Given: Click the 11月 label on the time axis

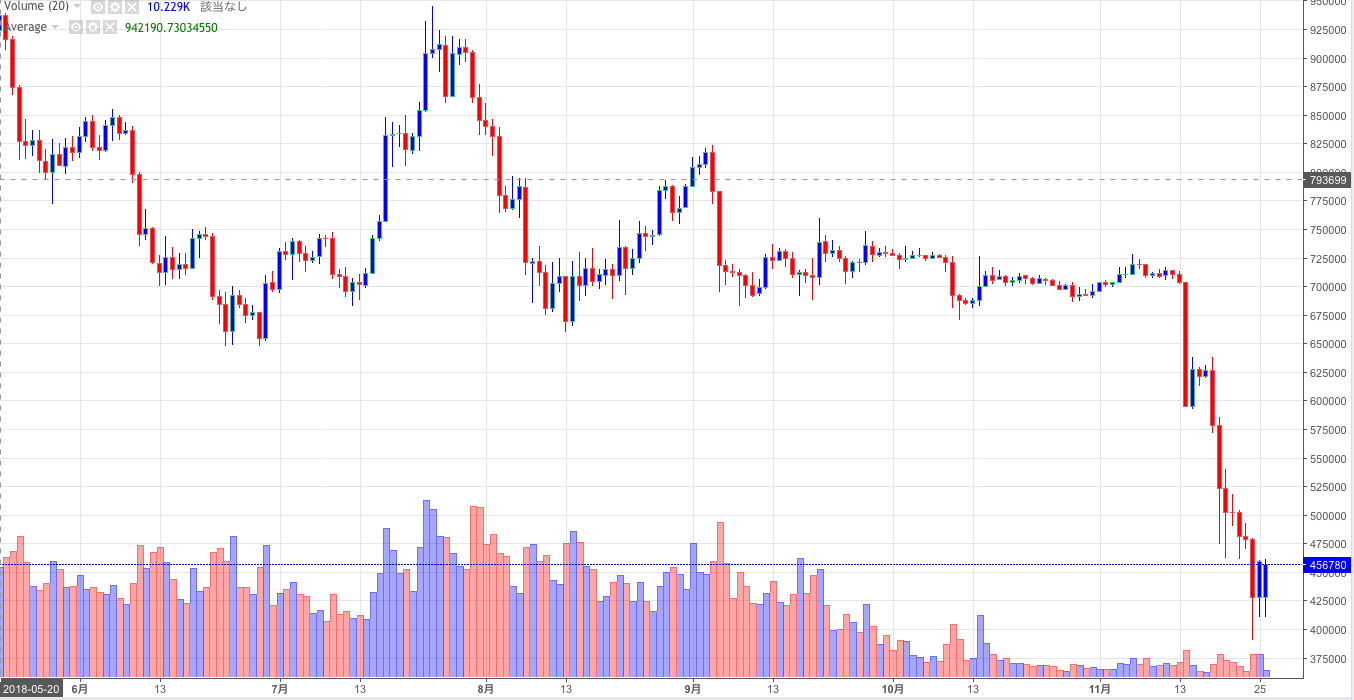Looking at the screenshot, I should pyautogui.click(x=1099, y=689).
